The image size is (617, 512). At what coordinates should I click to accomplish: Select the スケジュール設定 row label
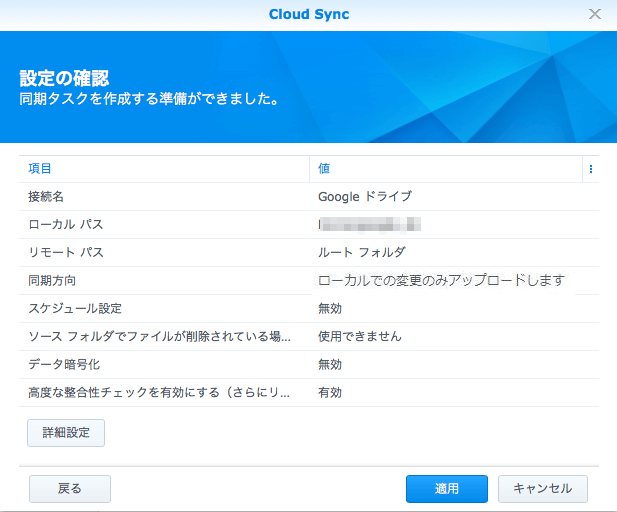(x=75, y=309)
